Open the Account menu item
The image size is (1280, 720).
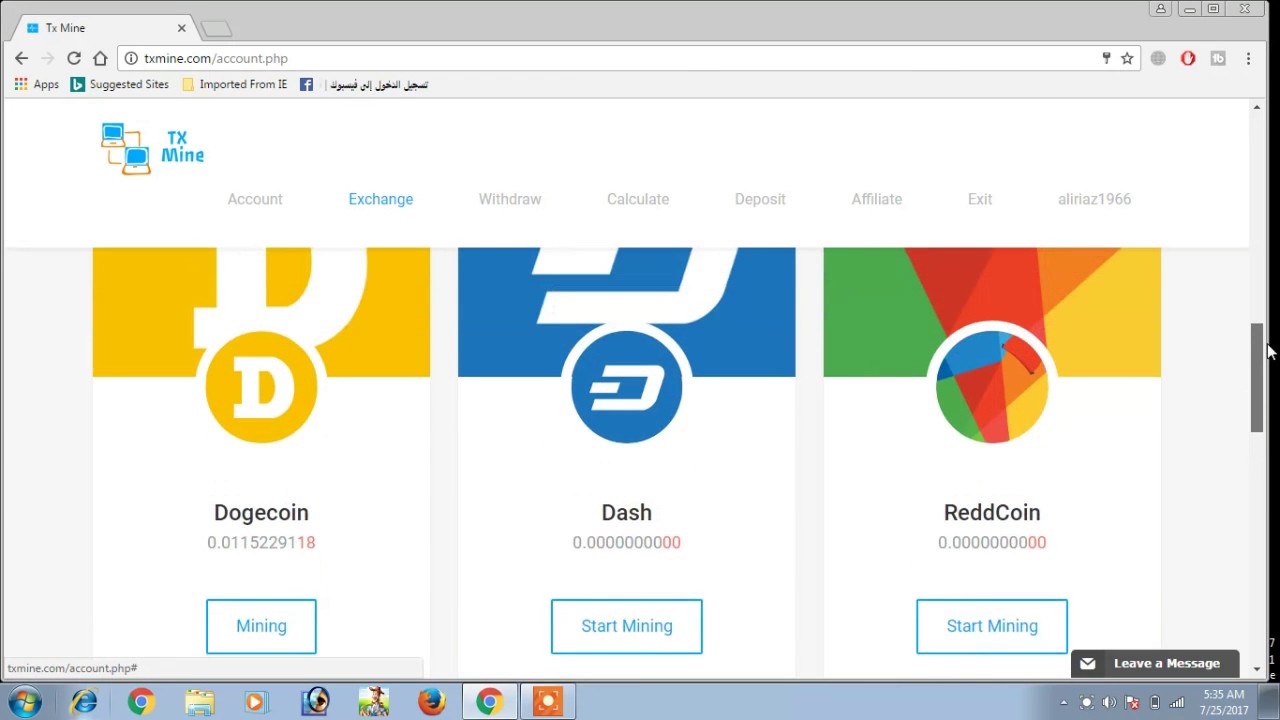pos(255,199)
